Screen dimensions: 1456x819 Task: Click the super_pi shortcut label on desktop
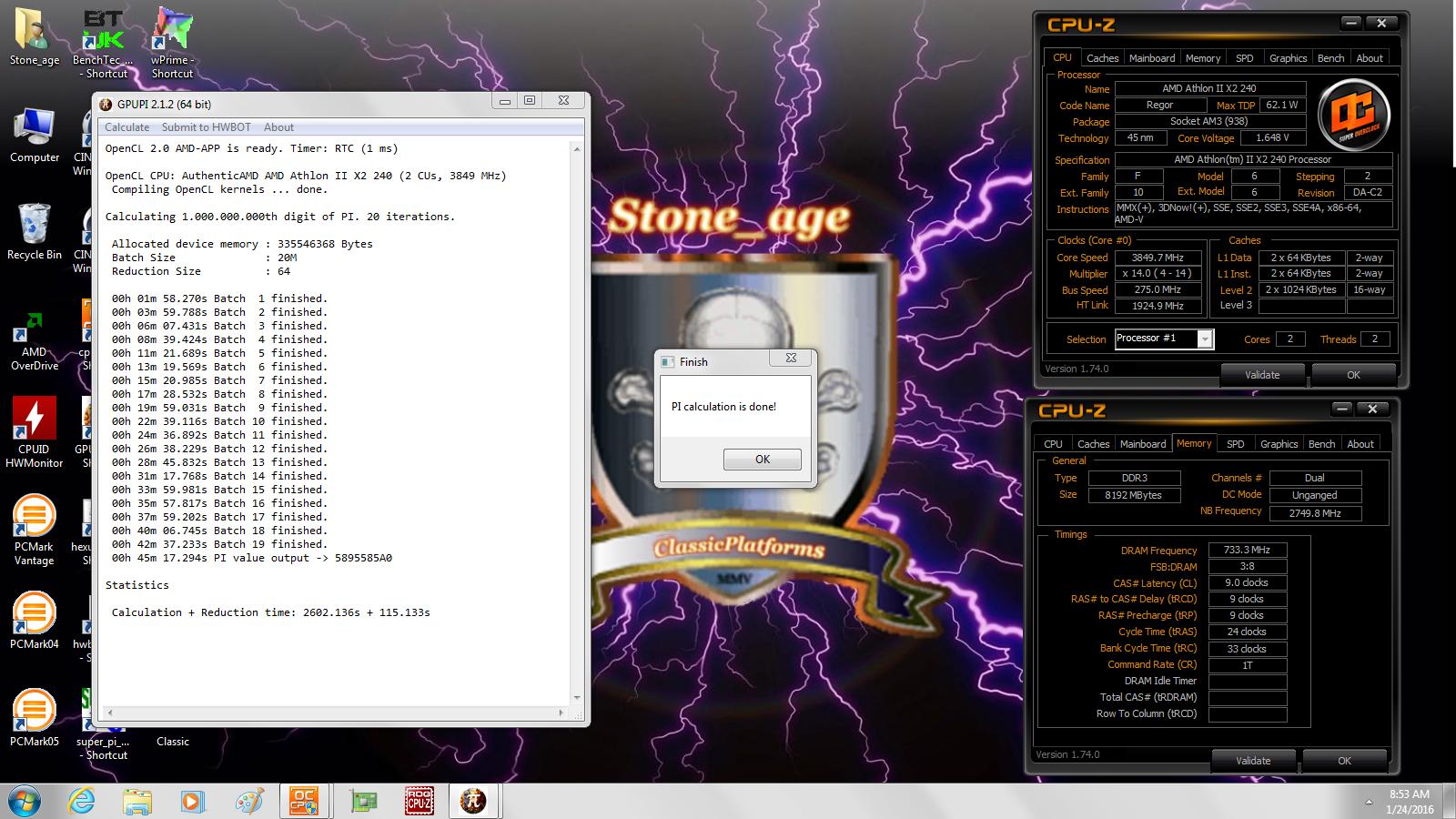(x=102, y=748)
